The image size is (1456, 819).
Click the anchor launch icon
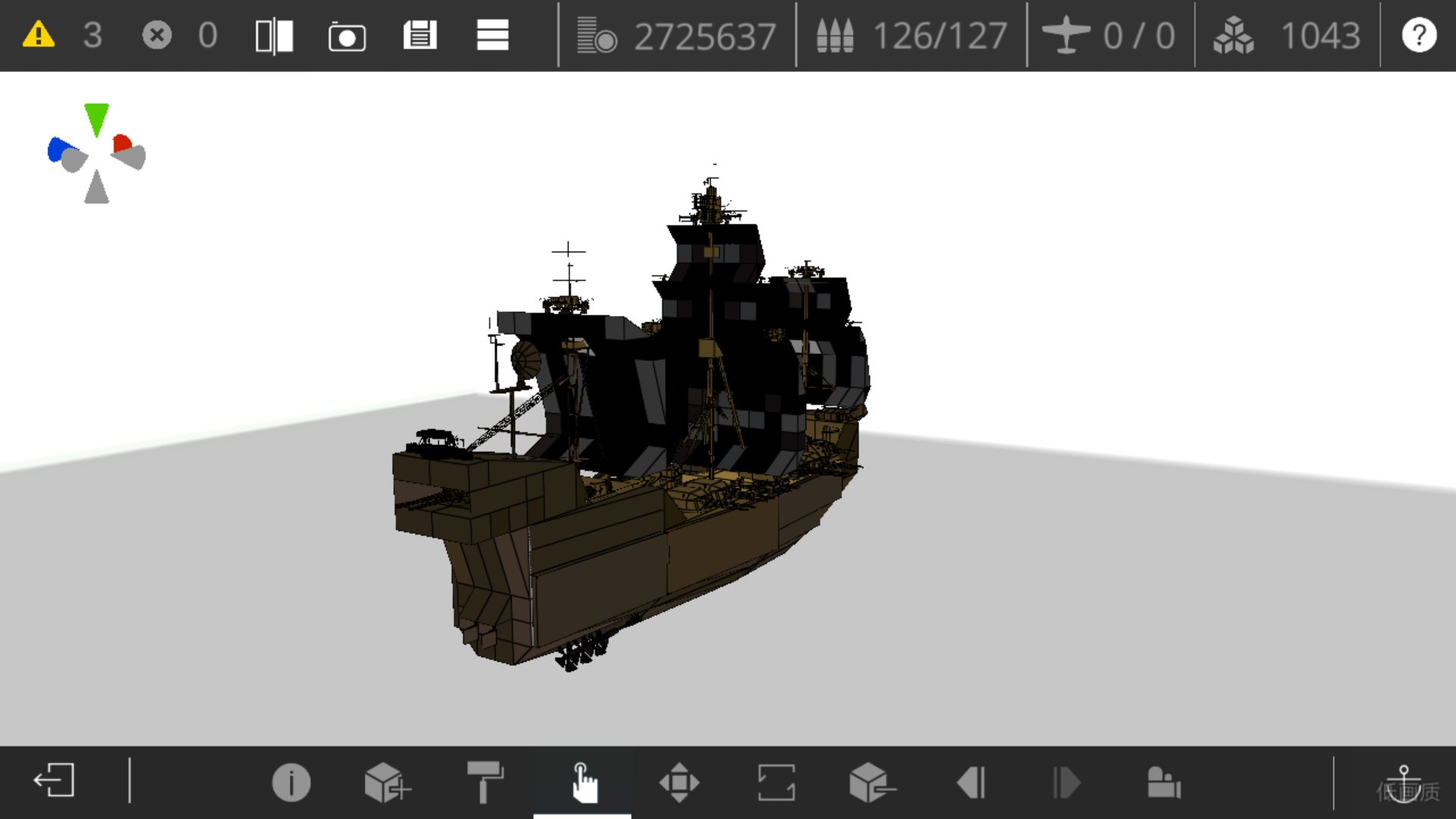(1404, 782)
